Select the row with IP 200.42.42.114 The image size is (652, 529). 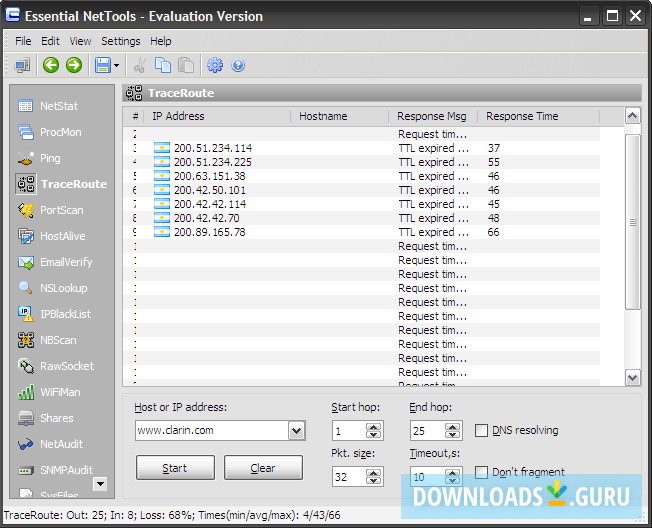click(362, 204)
